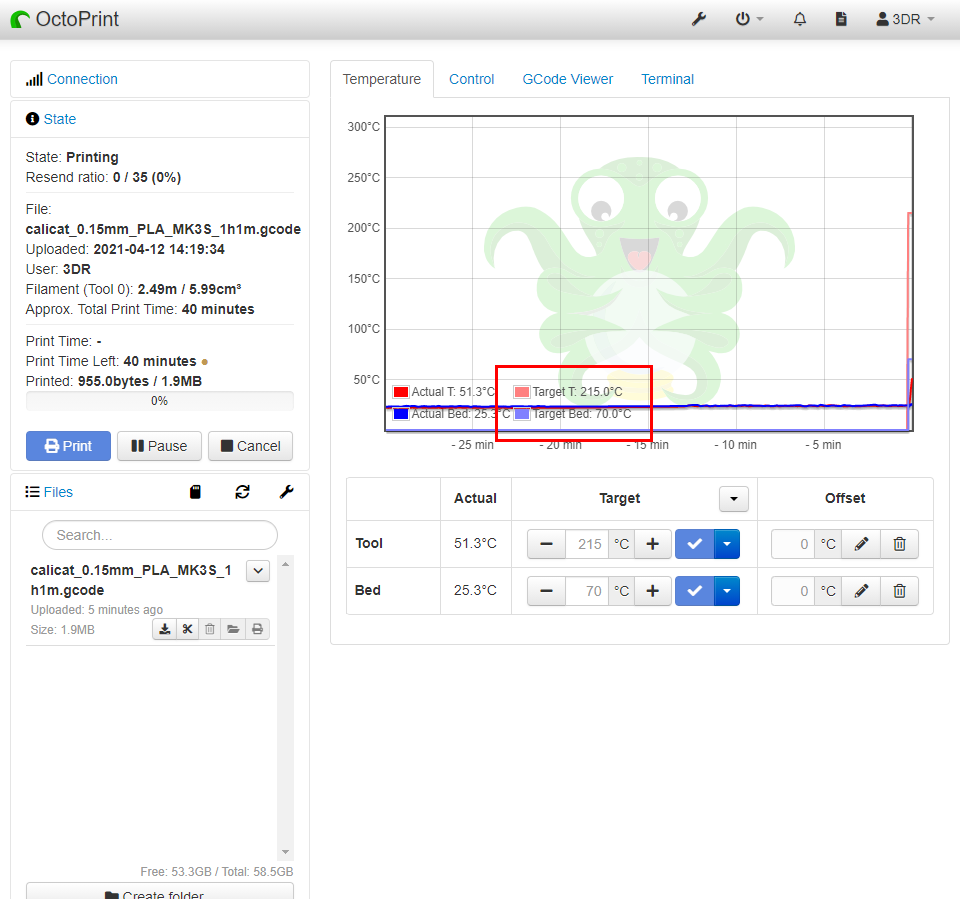Image resolution: width=960 pixels, height=899 pixels.
Task: Expand calicat gcode file details chevron
Action: point(258,571)
